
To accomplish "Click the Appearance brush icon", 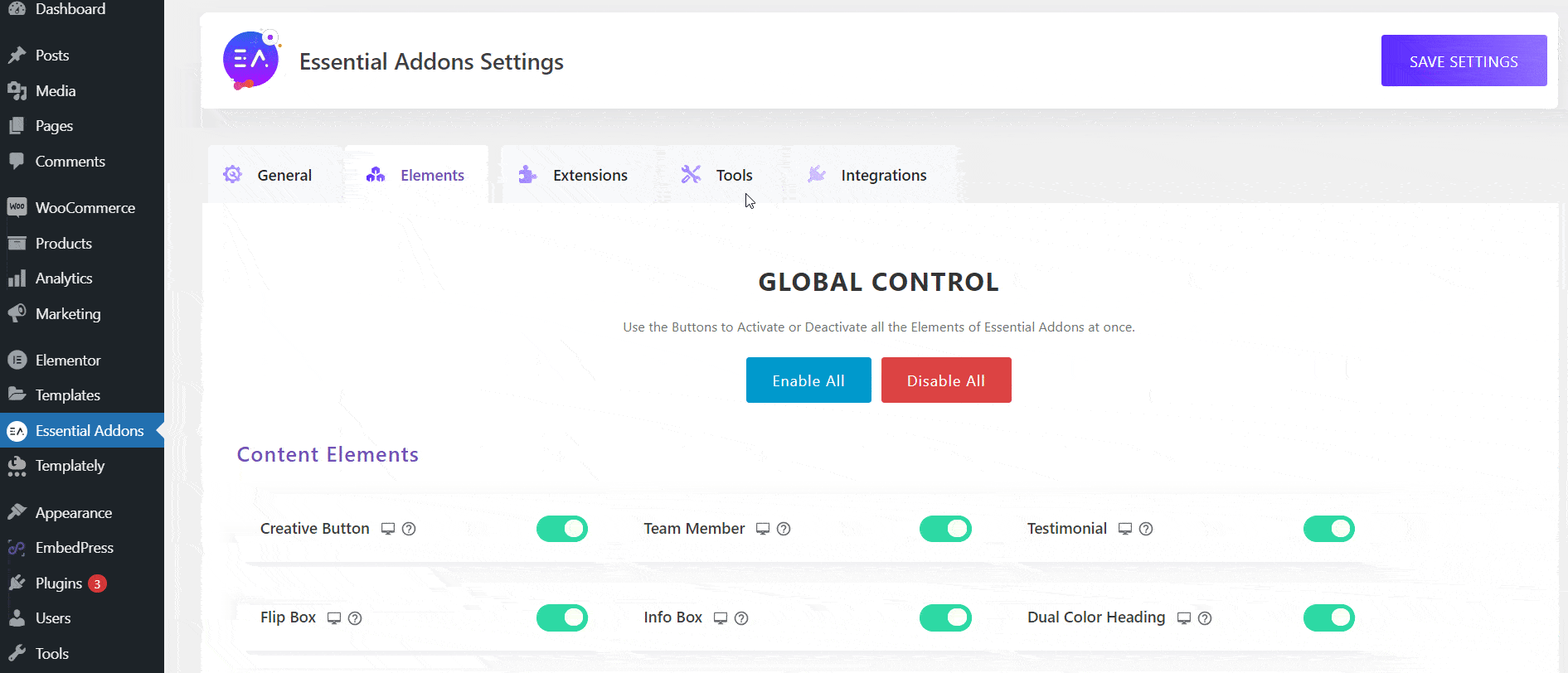I will (x=17, y=512).
